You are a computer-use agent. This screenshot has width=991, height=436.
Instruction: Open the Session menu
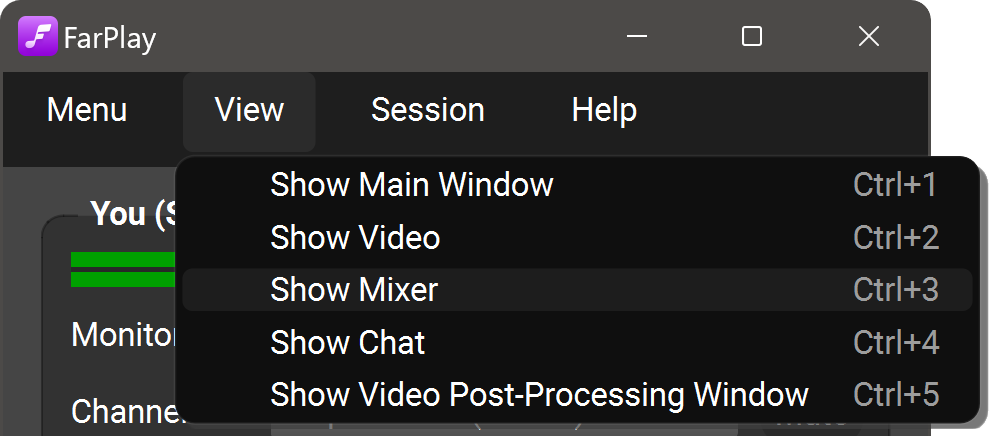tap(427, 110)
